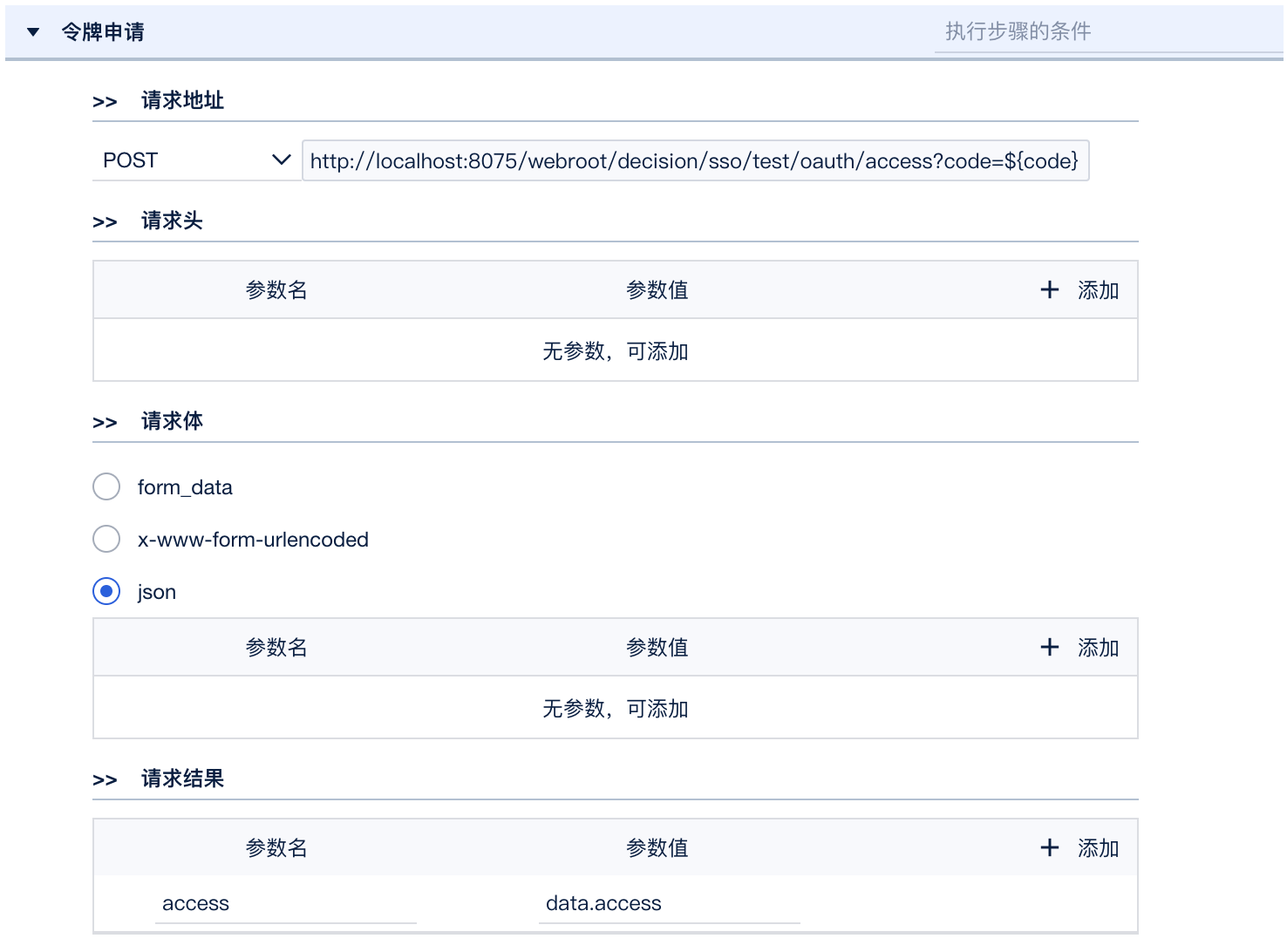Edit the access parameter name field
This screenshot has width=1287, height=952.
[285, 904]
